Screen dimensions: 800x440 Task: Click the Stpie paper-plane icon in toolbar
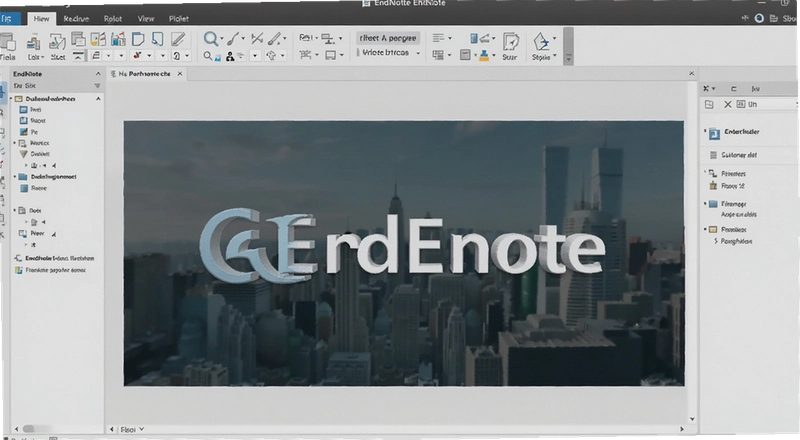[541, 41]
